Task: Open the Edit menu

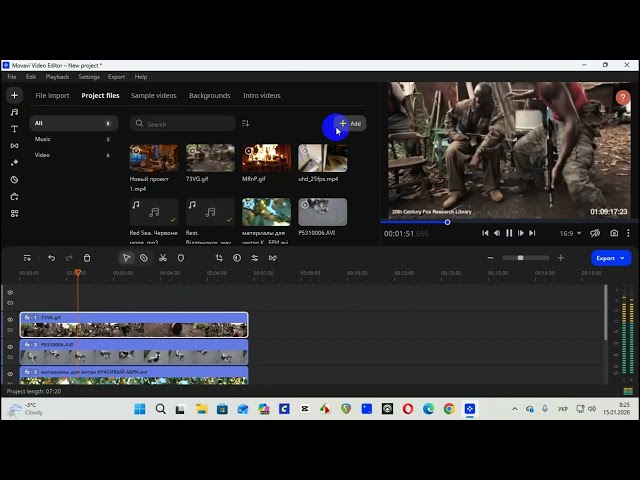Action: click(31, 77)
